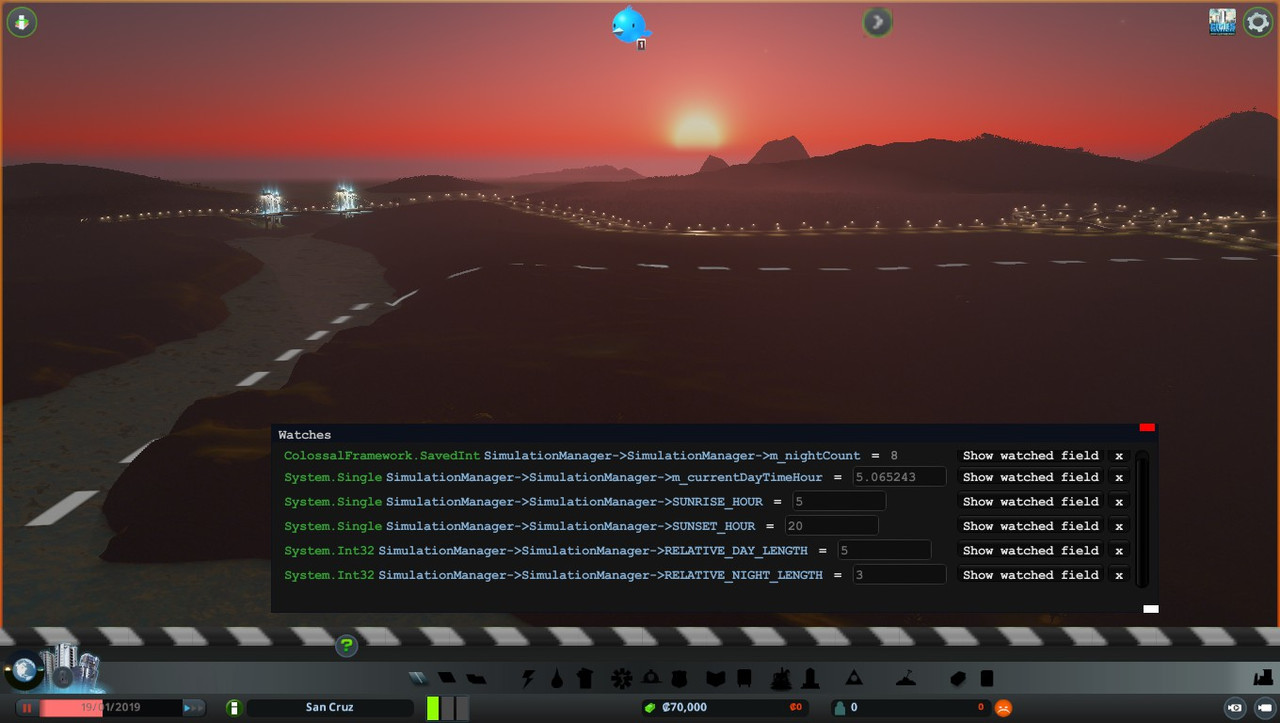This screenshot has height=723, width=1280.
Task: Click the Watches panel title
Action: [304, 435]
